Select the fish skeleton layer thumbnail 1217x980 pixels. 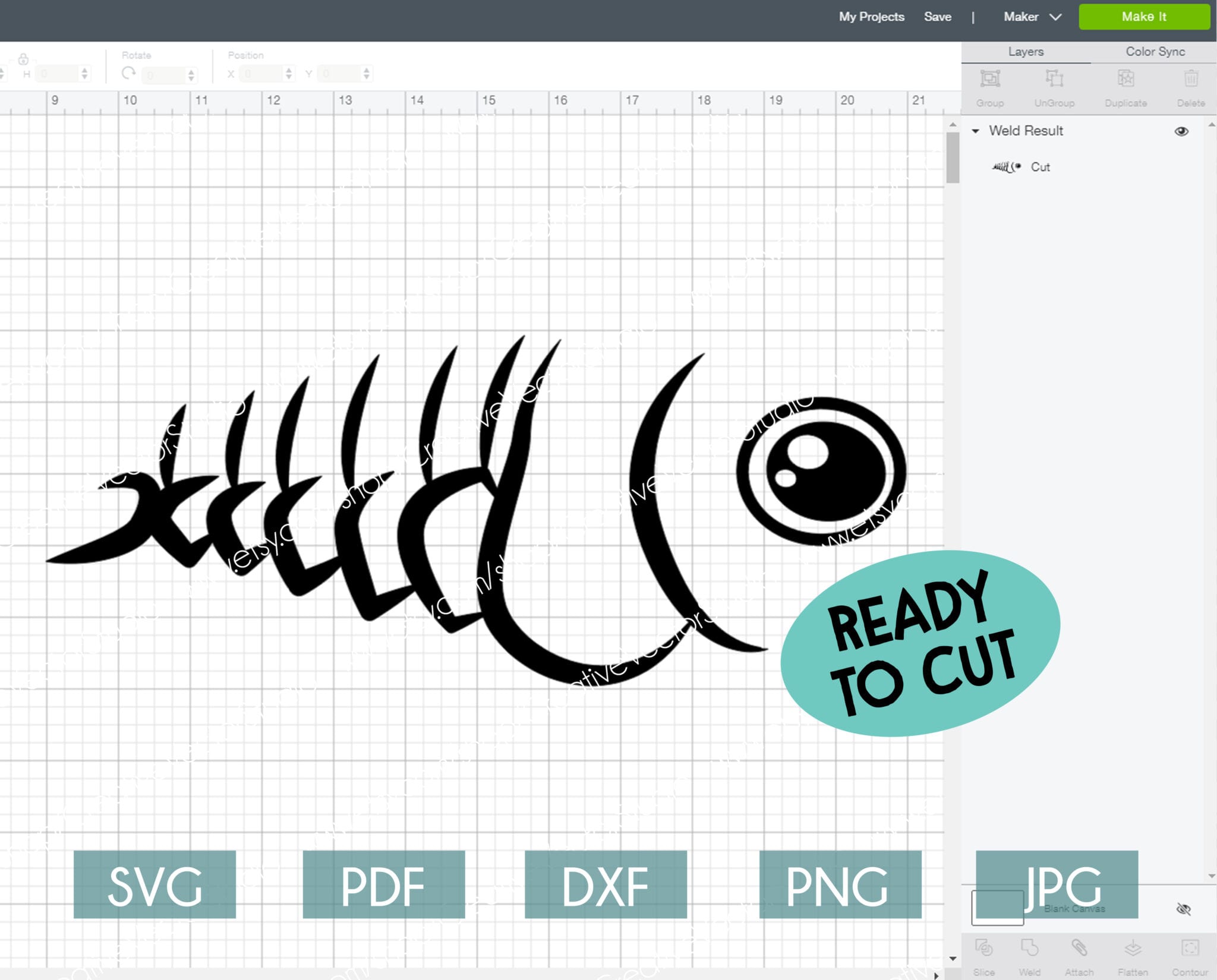click(1007, 167)
